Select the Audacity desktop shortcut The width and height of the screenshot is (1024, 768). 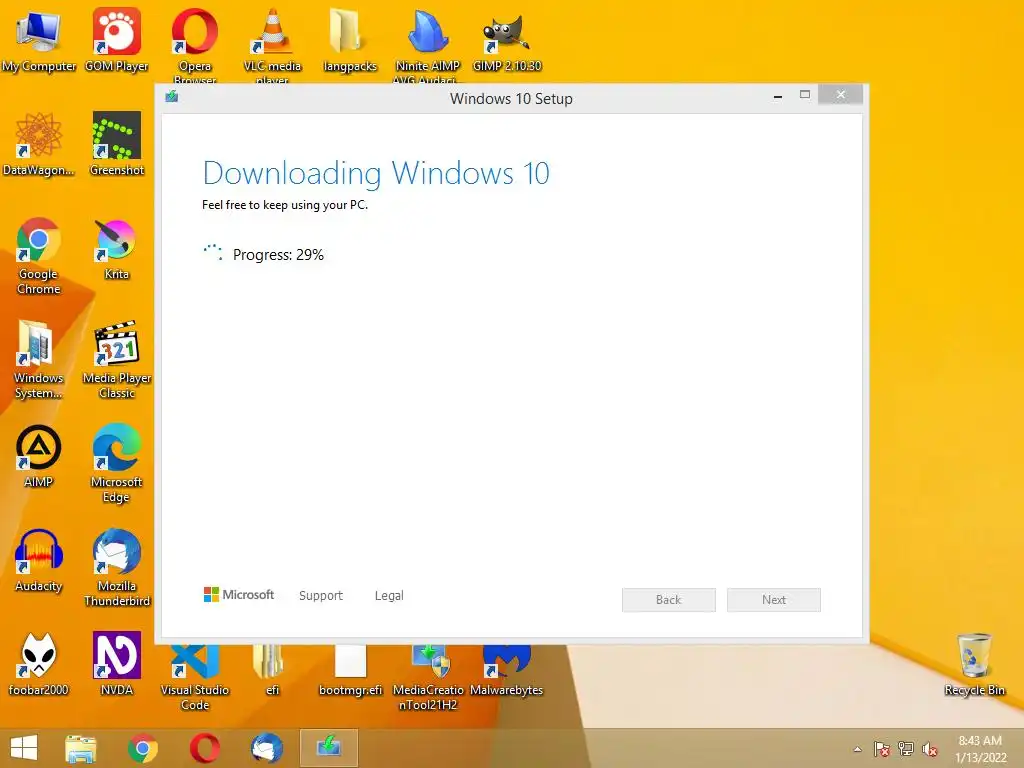(39, 560)
